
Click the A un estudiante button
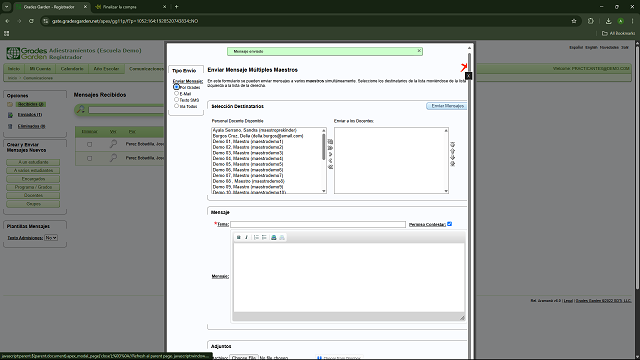(33, 162)
